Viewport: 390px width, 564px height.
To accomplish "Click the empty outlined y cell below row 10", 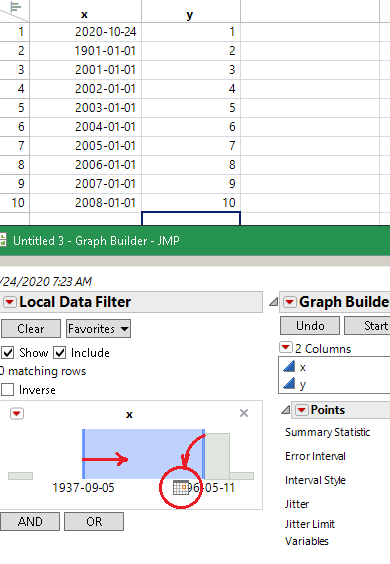I will (191, 219).
